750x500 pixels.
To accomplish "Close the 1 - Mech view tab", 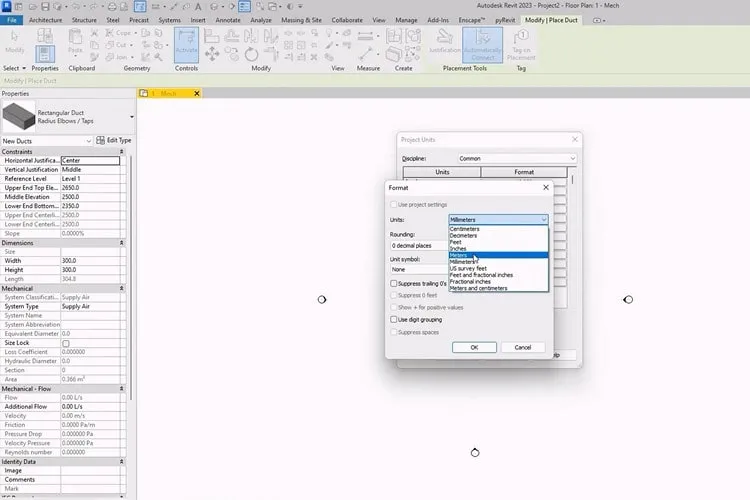I will click(197, 93).
